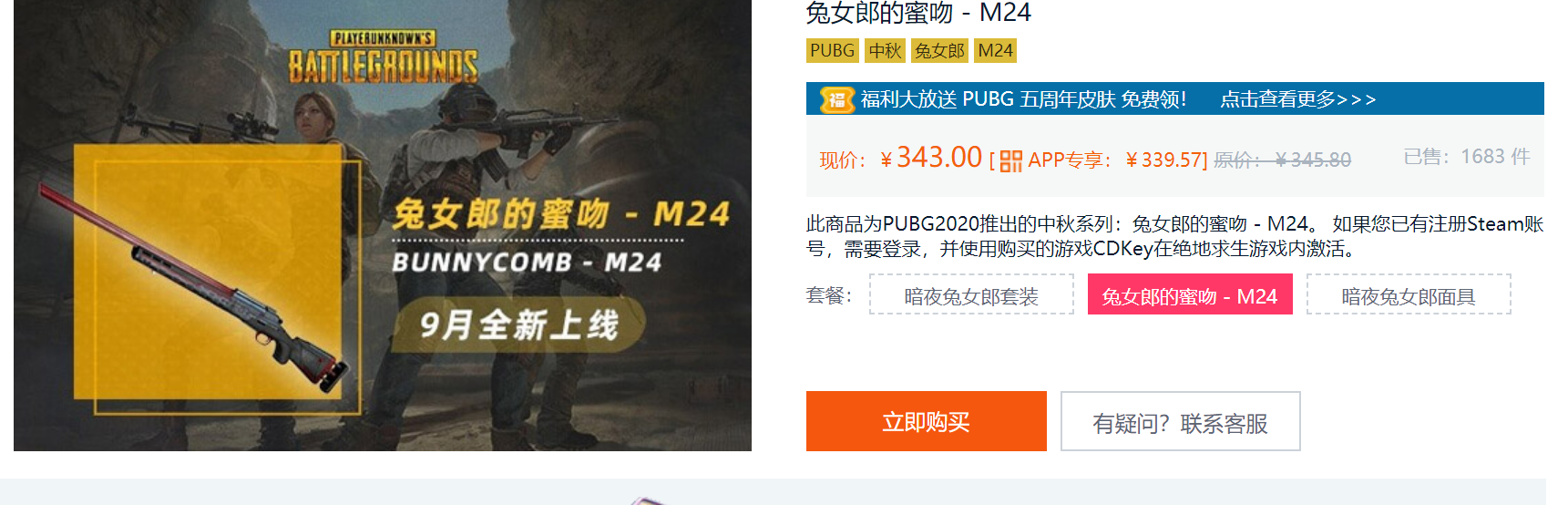
Task: Click 有疑问？联系客服 customer service button
Action: [1181, 421]
